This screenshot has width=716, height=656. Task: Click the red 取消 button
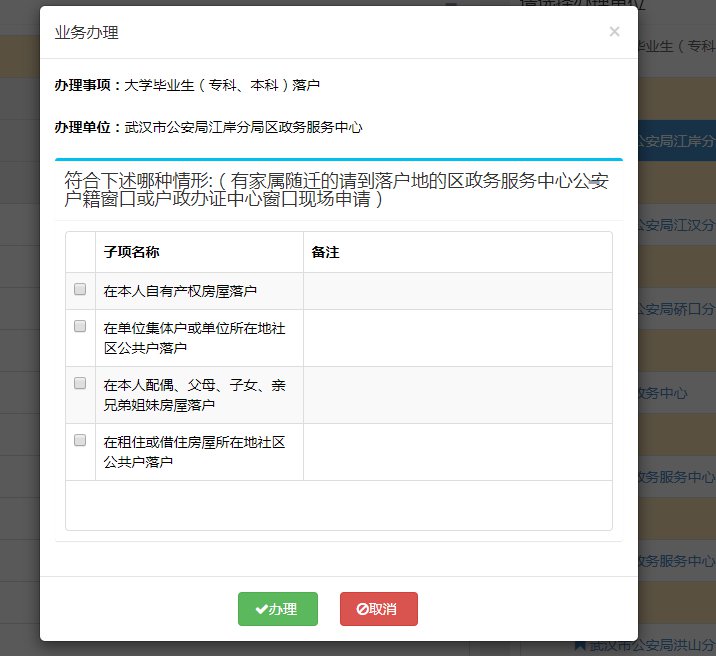(379, 609)
